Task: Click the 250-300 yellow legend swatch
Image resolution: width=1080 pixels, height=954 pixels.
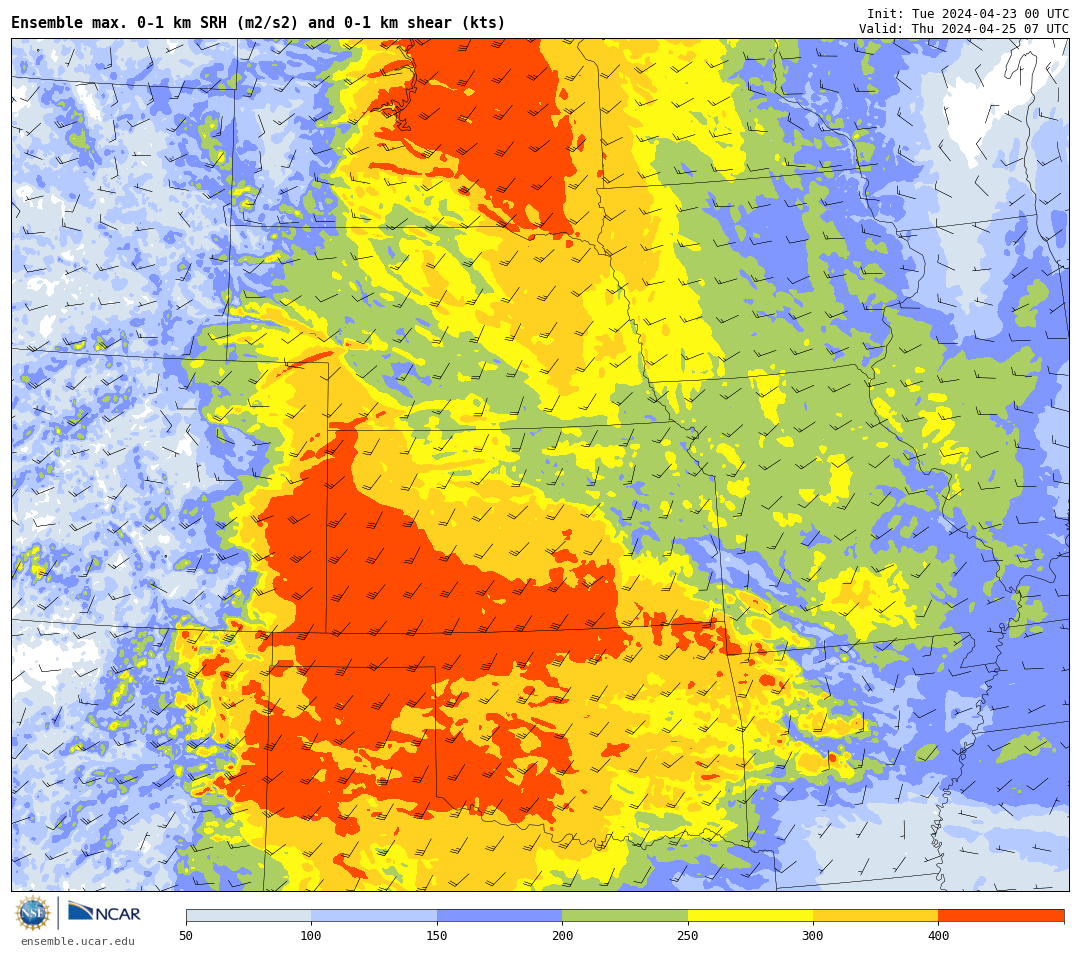Action: [750, 915]
